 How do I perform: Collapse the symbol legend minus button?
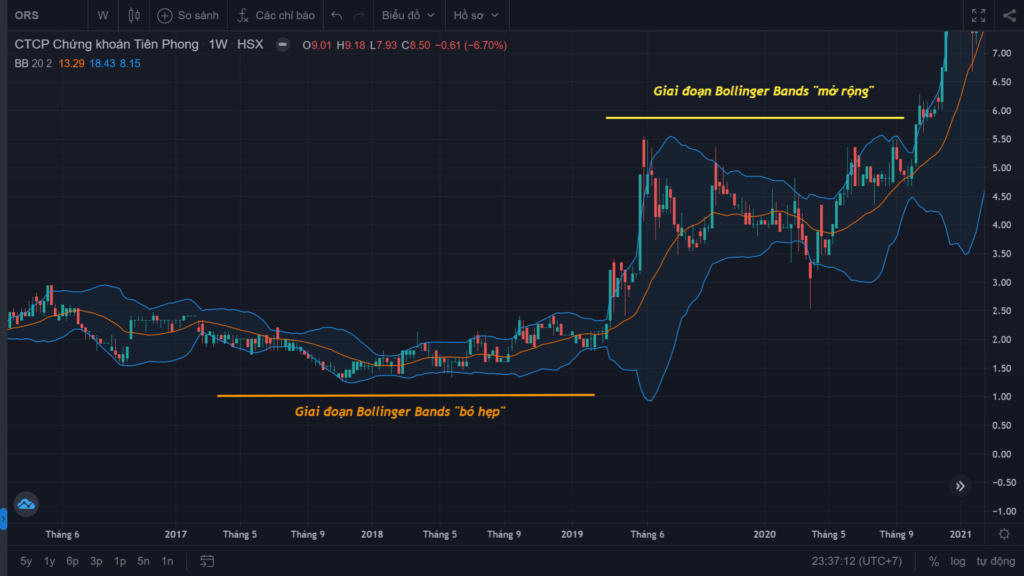point(282,44)
